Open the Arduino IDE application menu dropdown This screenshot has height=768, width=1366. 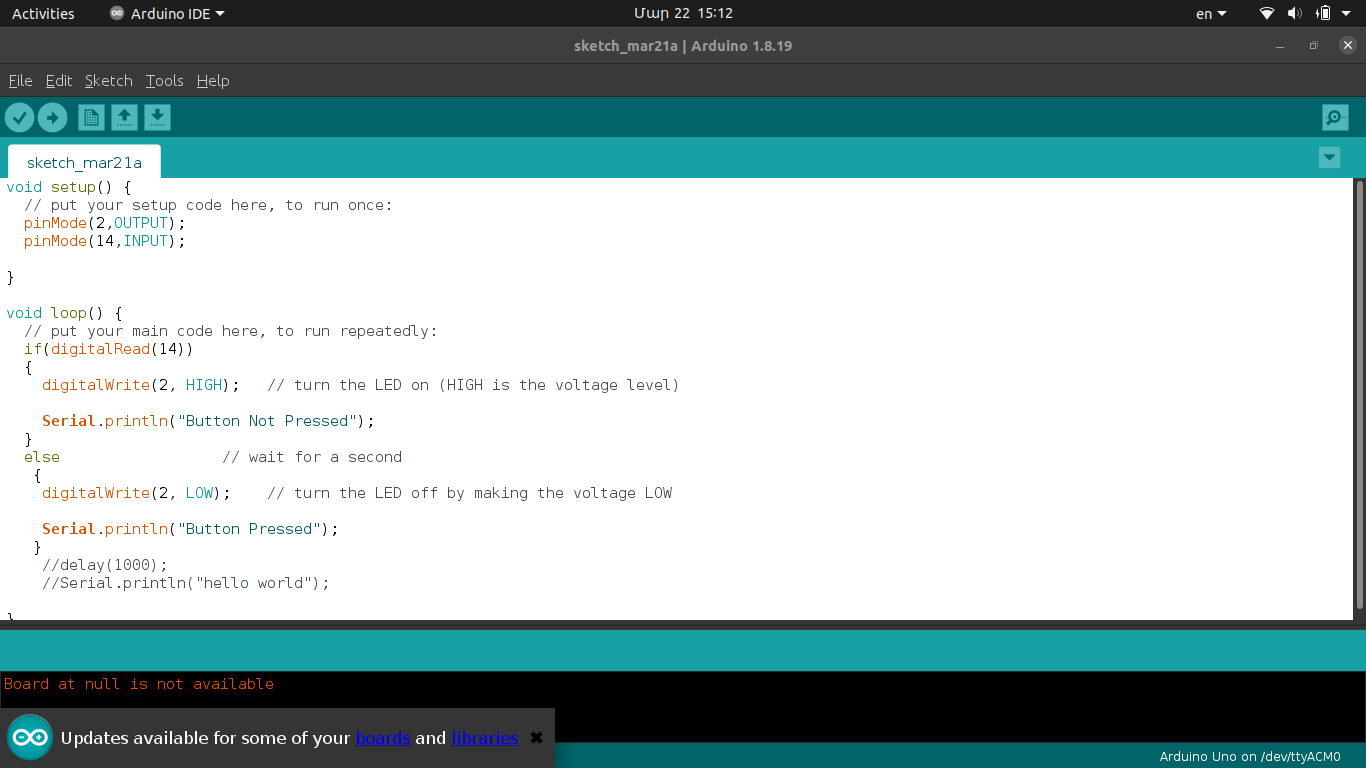pyautogui.click(x=167, y=14)
